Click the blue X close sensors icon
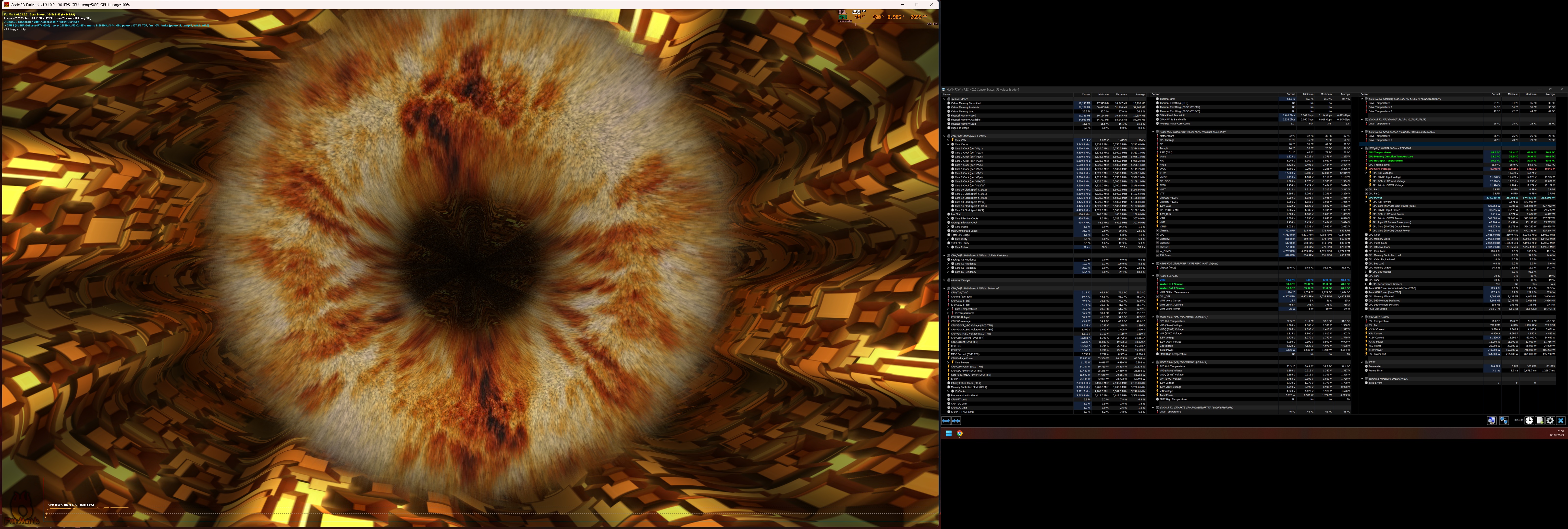The height and width of the screenshot is (529, 1568). [1561, 421]
